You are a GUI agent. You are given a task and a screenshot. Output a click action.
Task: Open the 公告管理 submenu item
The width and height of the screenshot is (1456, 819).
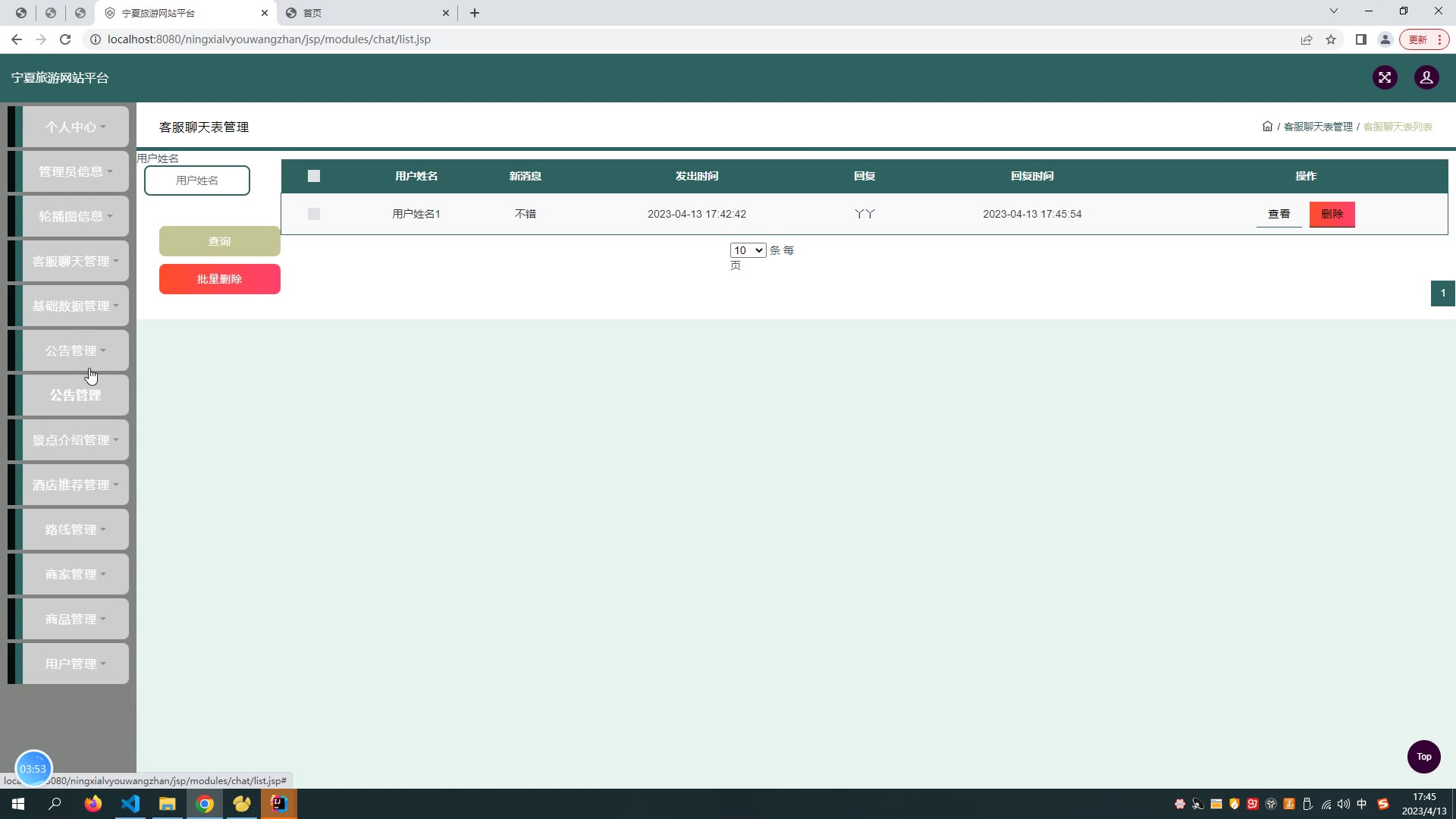pos(75,395)
